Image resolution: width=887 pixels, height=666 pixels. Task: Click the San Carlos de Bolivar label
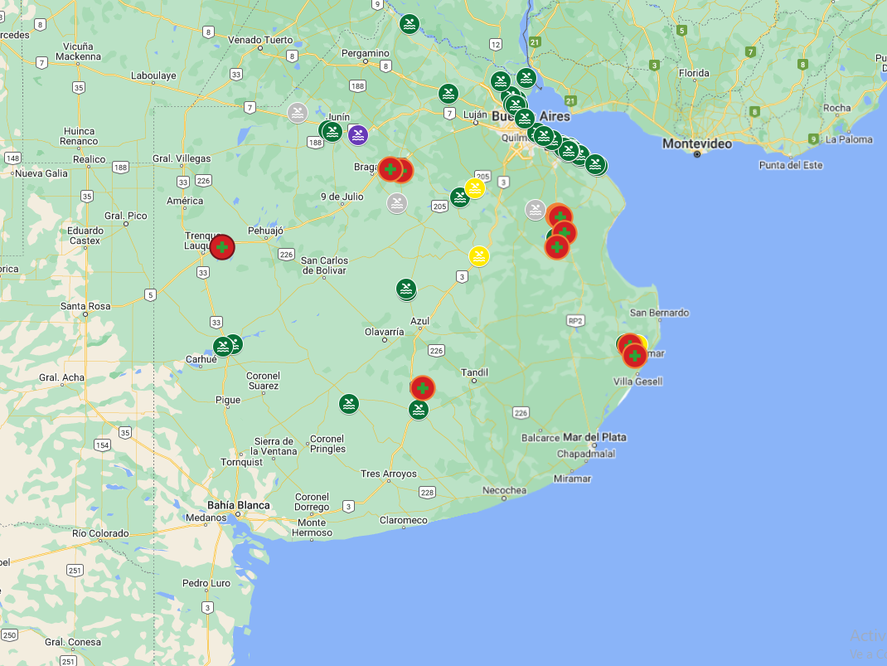(324, 265)
